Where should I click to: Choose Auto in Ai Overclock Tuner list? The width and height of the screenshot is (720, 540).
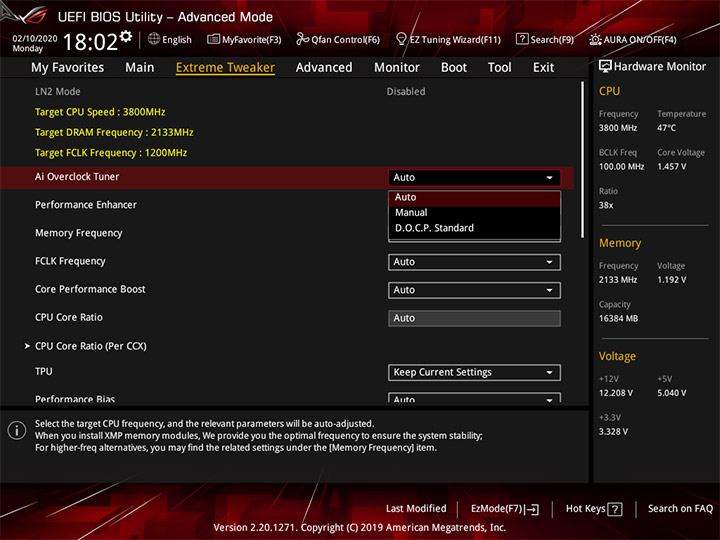[x=474, y=197]
